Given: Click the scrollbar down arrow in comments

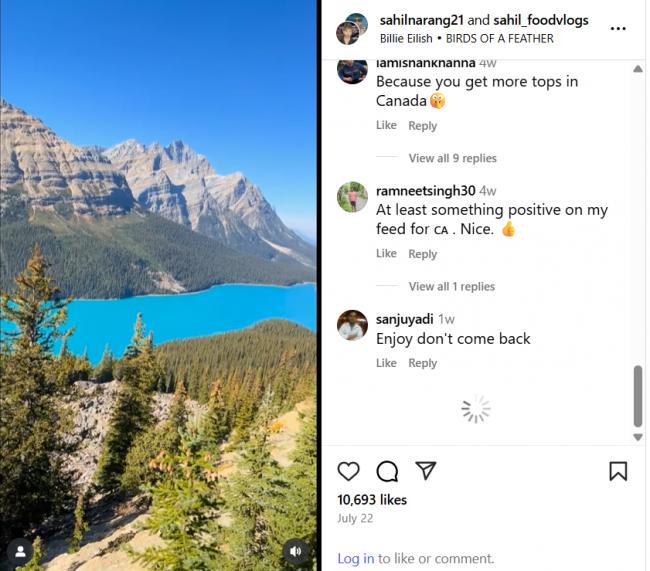Looking at the screenshot, I should click(x=638, y=437).
